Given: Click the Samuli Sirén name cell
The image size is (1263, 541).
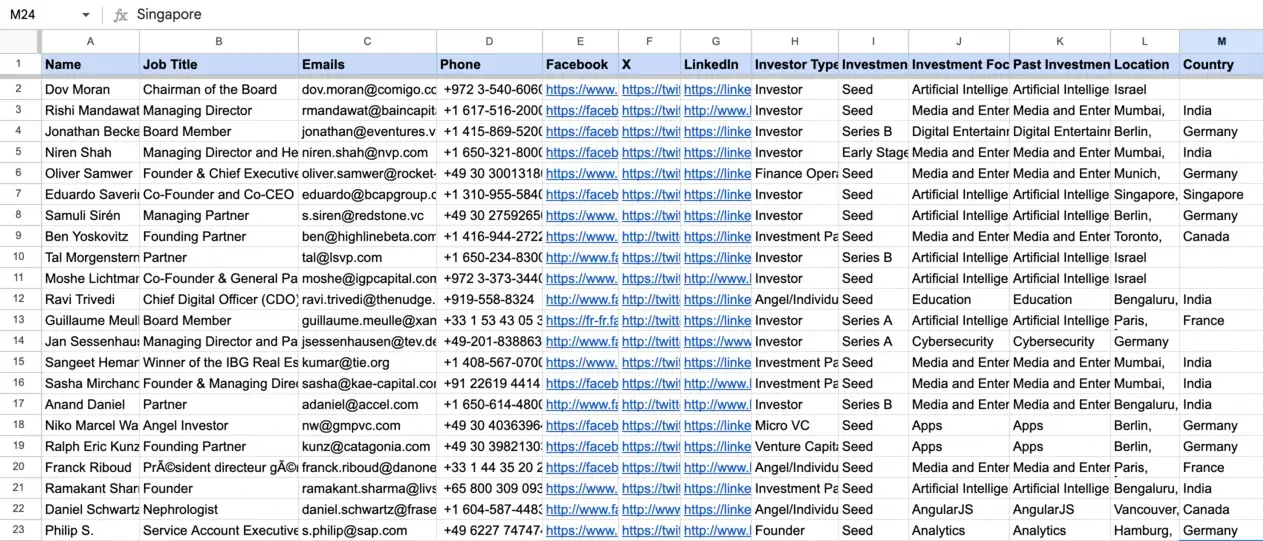Looking at the screenshot, I should pyautogui.click(x=90, y=215).
